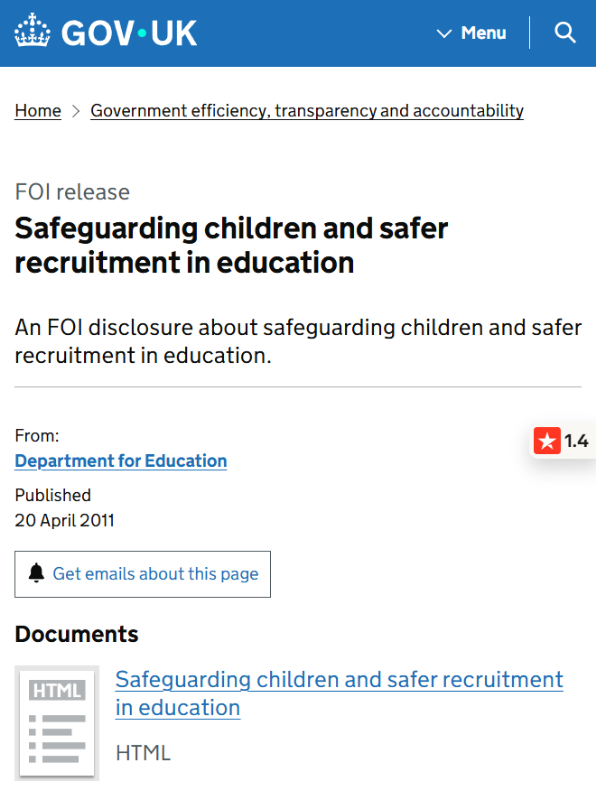Click the bell notification icon
600x800 pixels.
(x=36, y=573)
